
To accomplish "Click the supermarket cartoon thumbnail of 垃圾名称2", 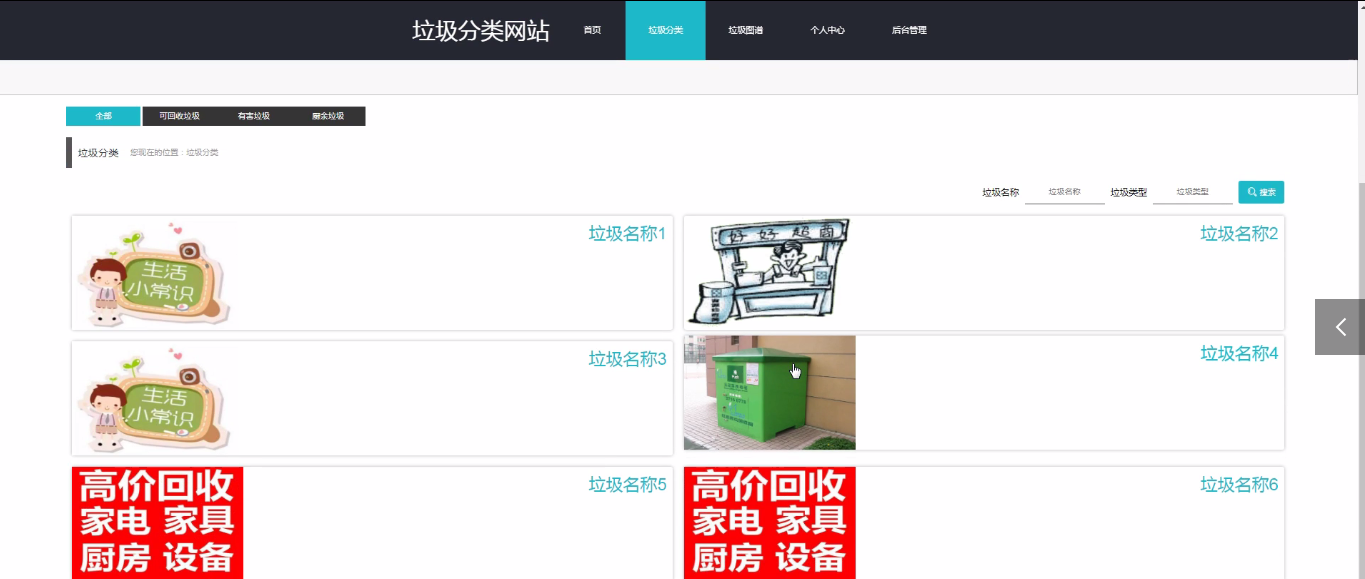I will 769,272.
